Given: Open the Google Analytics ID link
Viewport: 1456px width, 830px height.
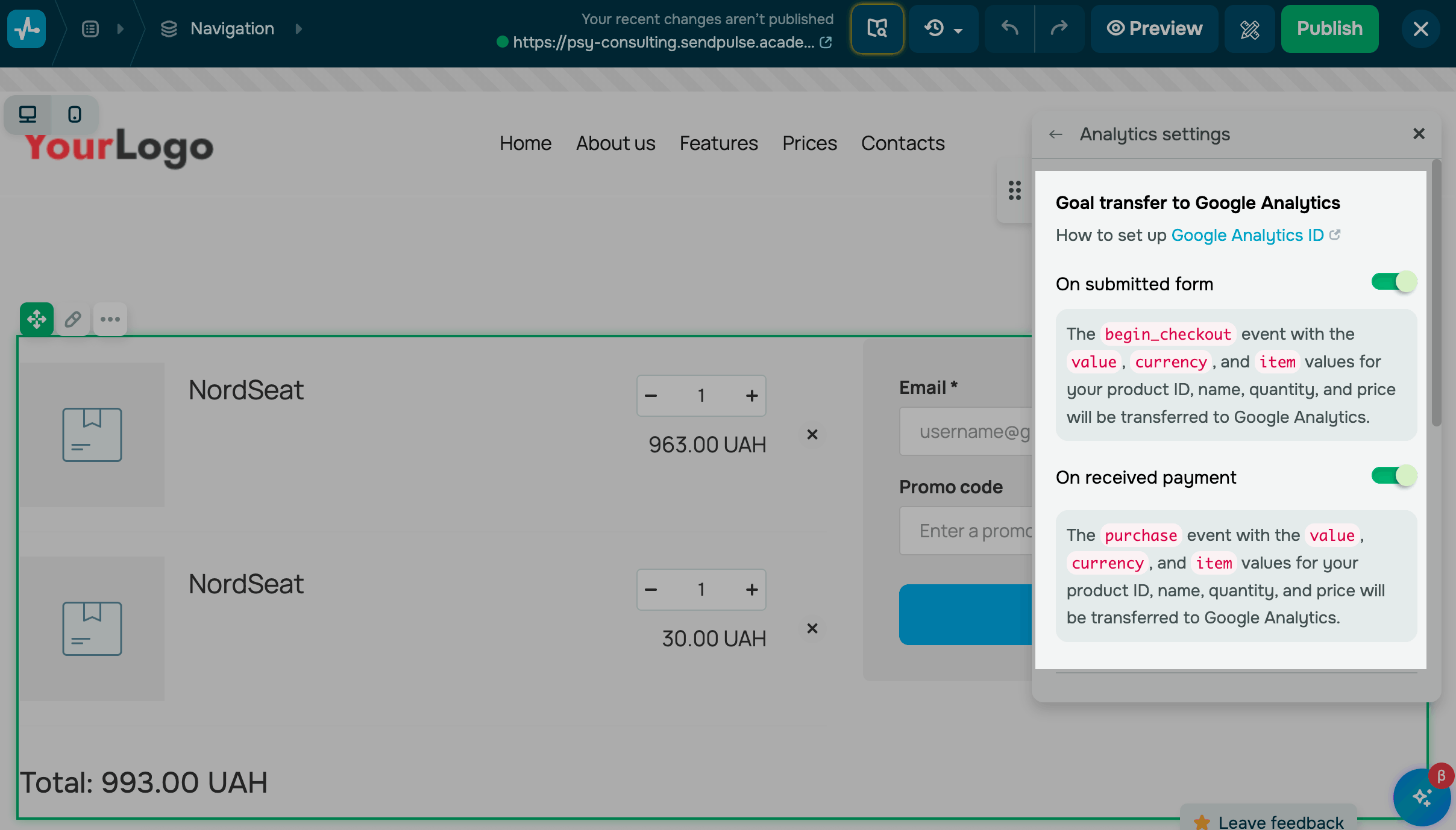Looking at the screenshot, I should 1247,235.
